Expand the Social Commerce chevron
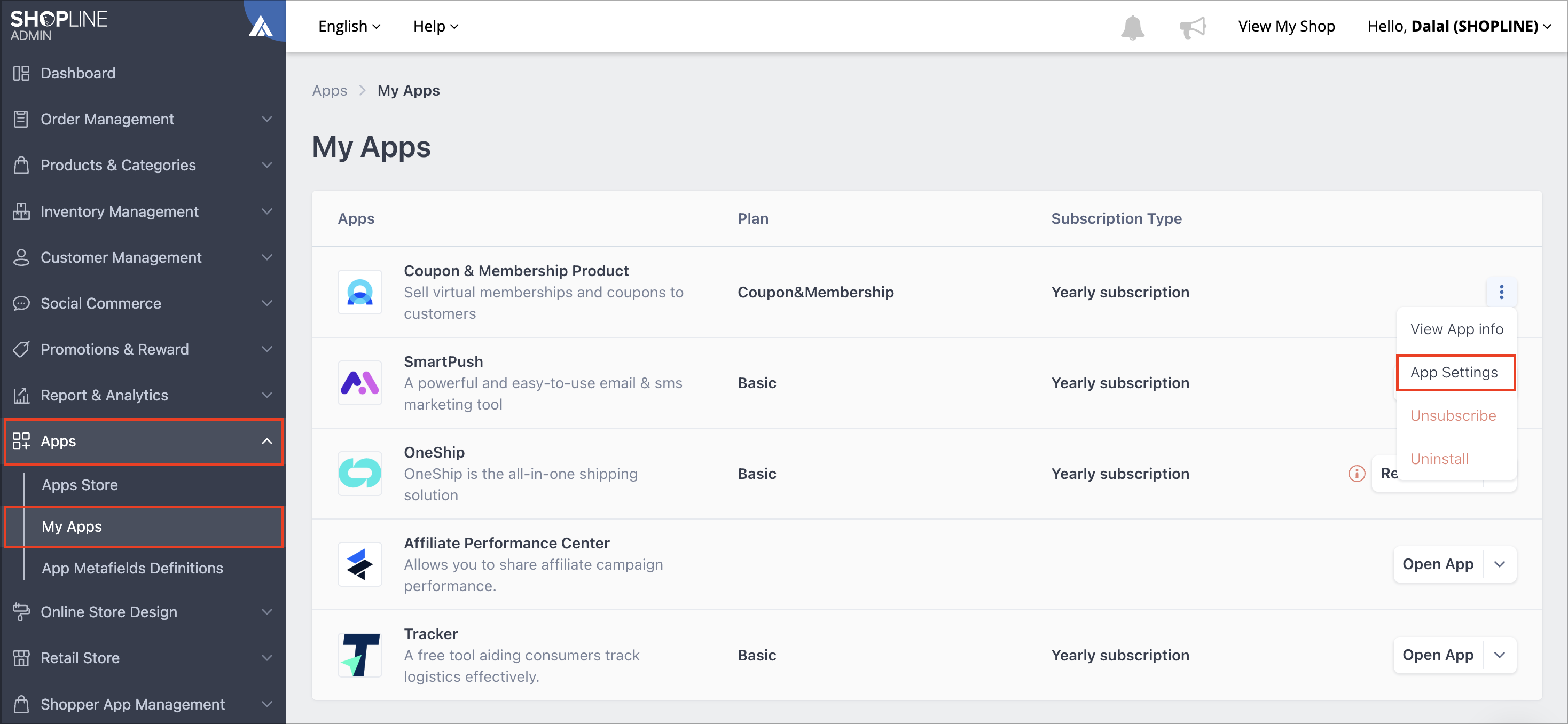Screen dimensions: 1568x724 (x=266, y=303)
